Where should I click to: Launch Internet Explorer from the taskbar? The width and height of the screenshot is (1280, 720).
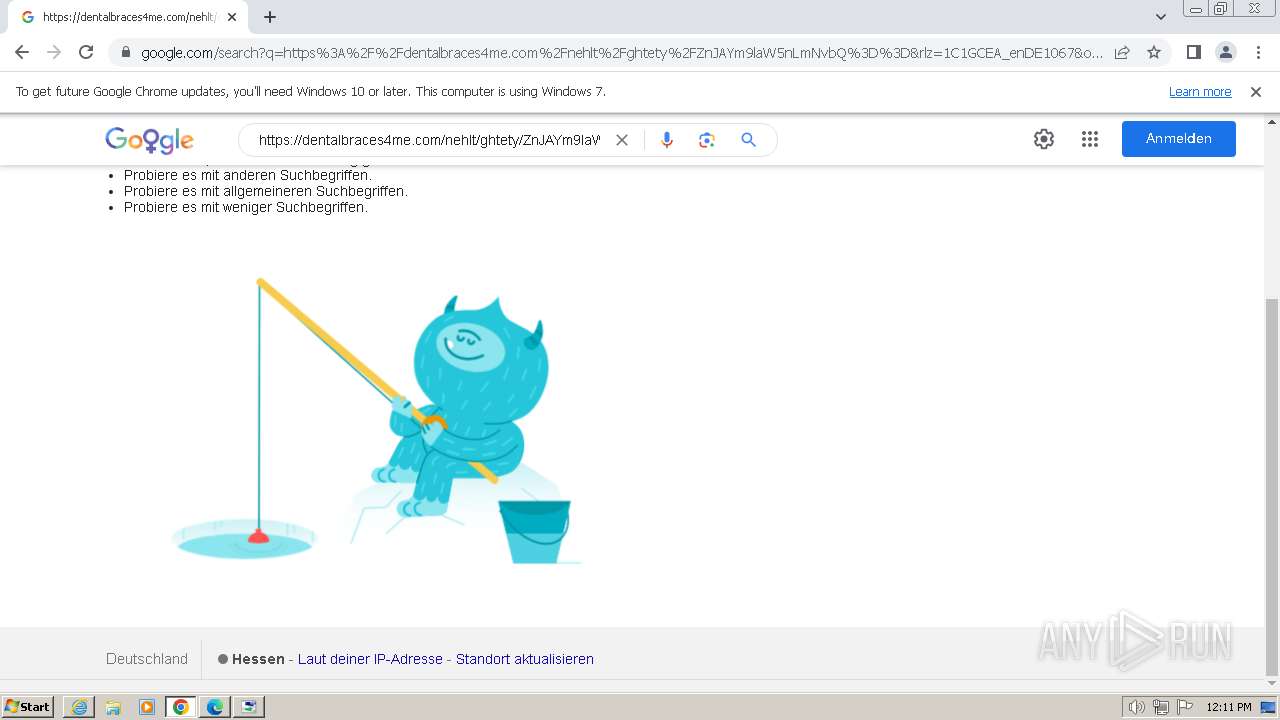point(79,707)
